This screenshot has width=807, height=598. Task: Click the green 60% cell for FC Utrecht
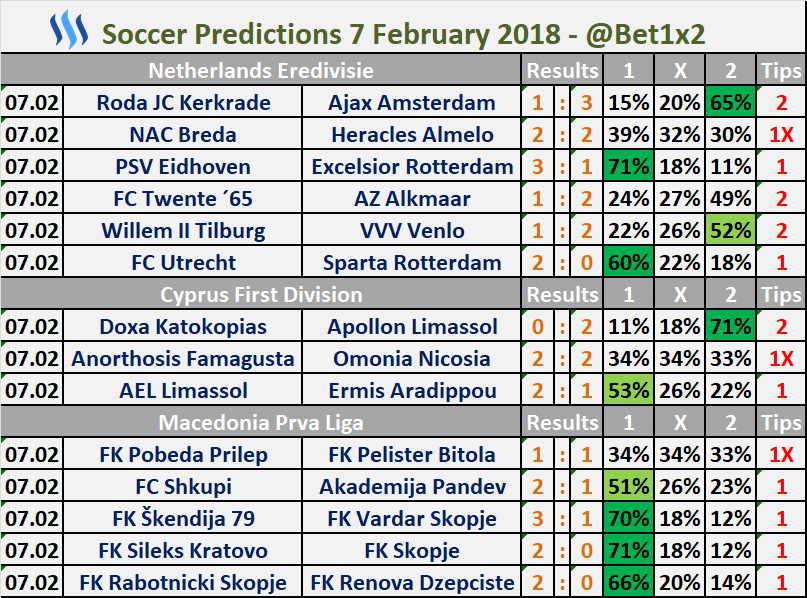click(628, 263)
